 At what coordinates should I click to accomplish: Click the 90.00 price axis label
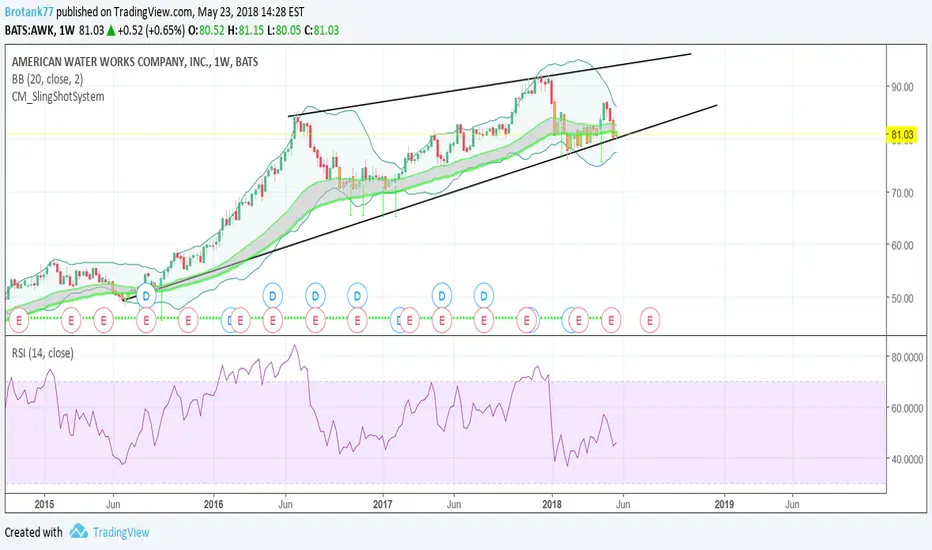pyautogui.click(x=902, y=87)
